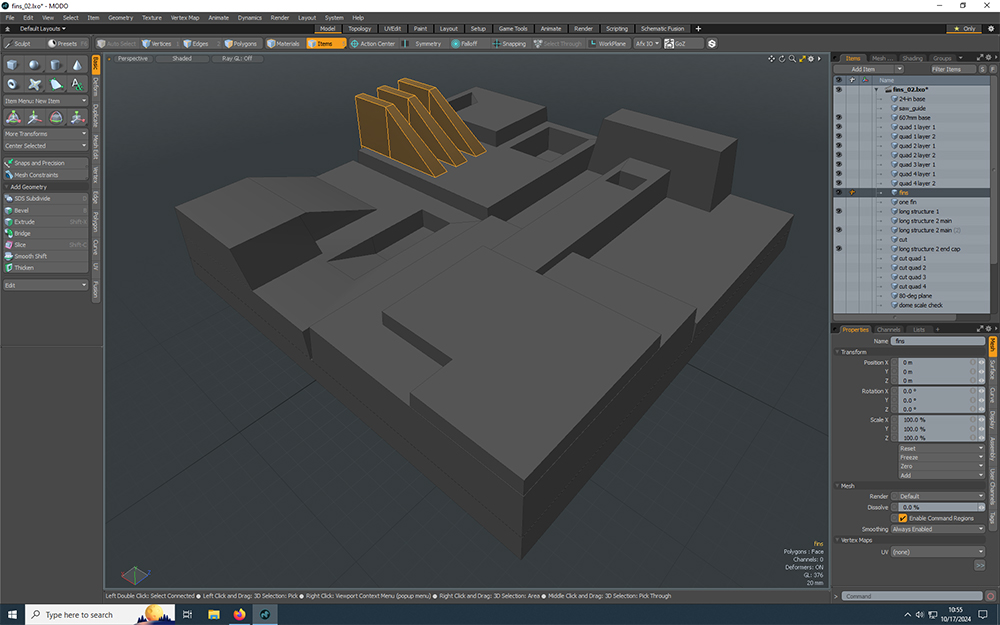
Task: Click the Slice tool
Action: [x=45, y=245]
